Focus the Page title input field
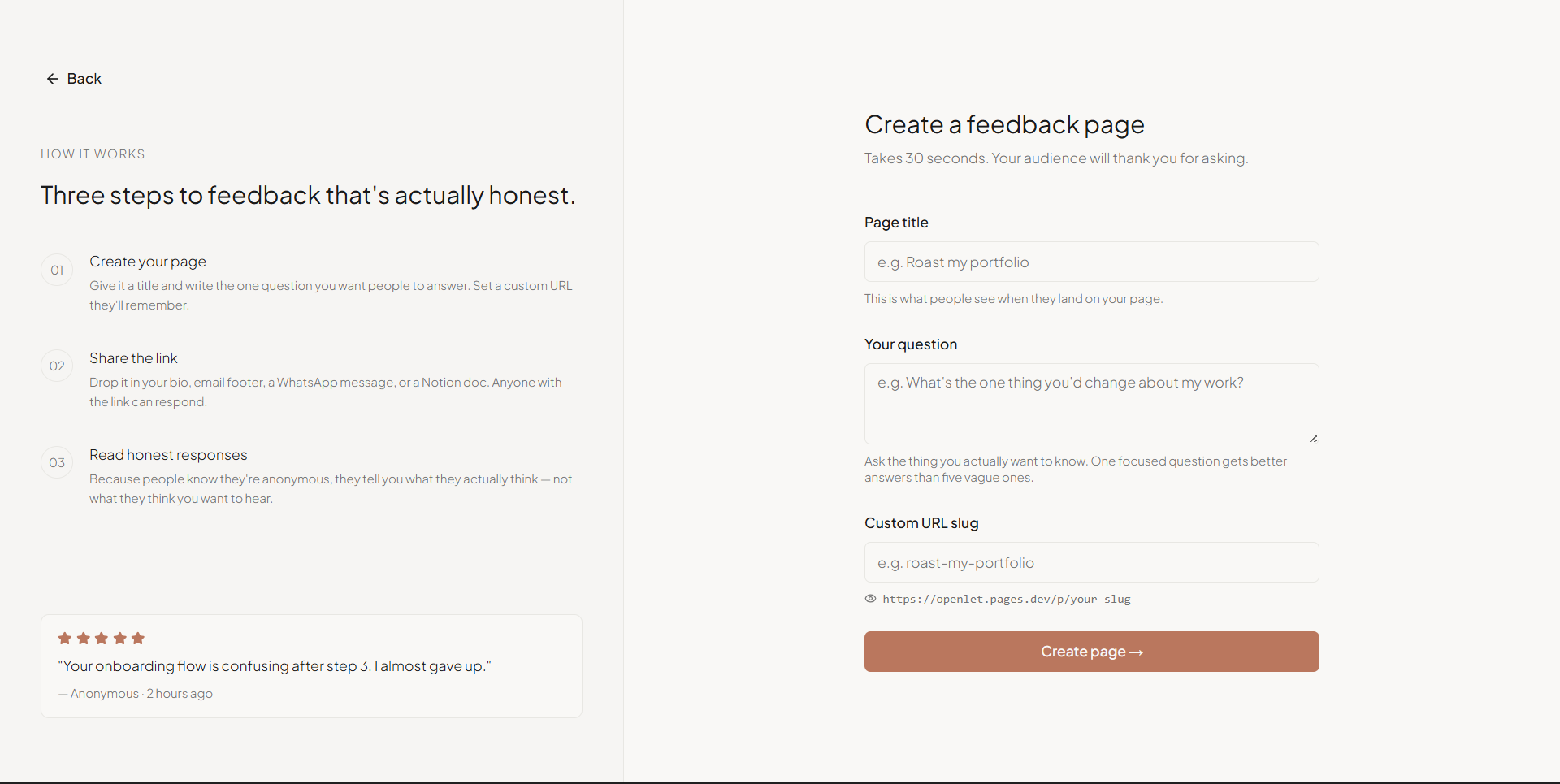1560x784 pixels. 1091,262
